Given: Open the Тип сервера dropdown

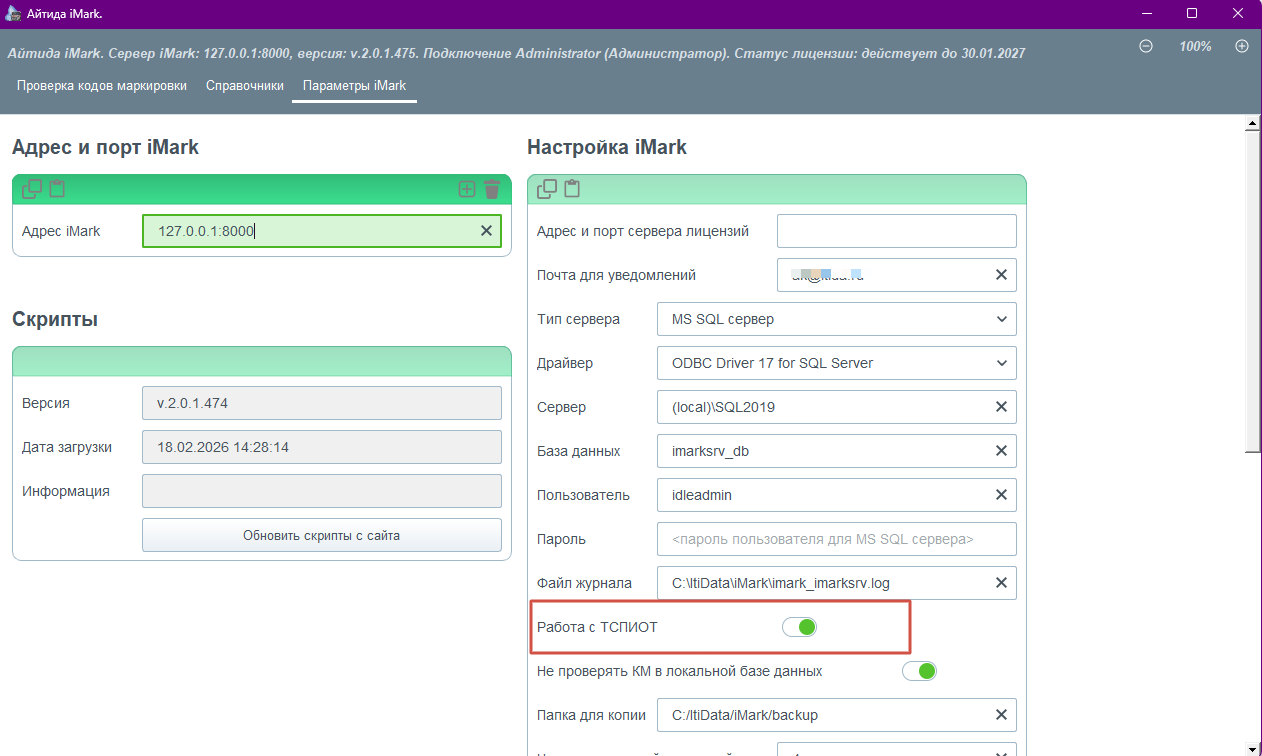Looking at the screenshot, I should coord(836,319).
